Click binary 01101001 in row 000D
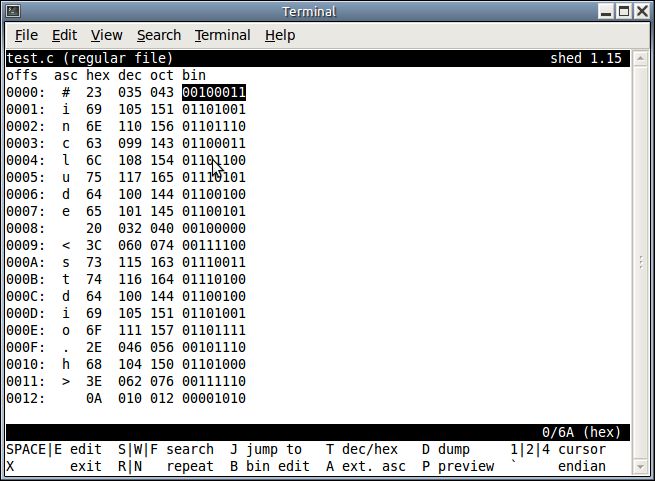The width and height of the screenshot is (655, 481). pos(214,313)
